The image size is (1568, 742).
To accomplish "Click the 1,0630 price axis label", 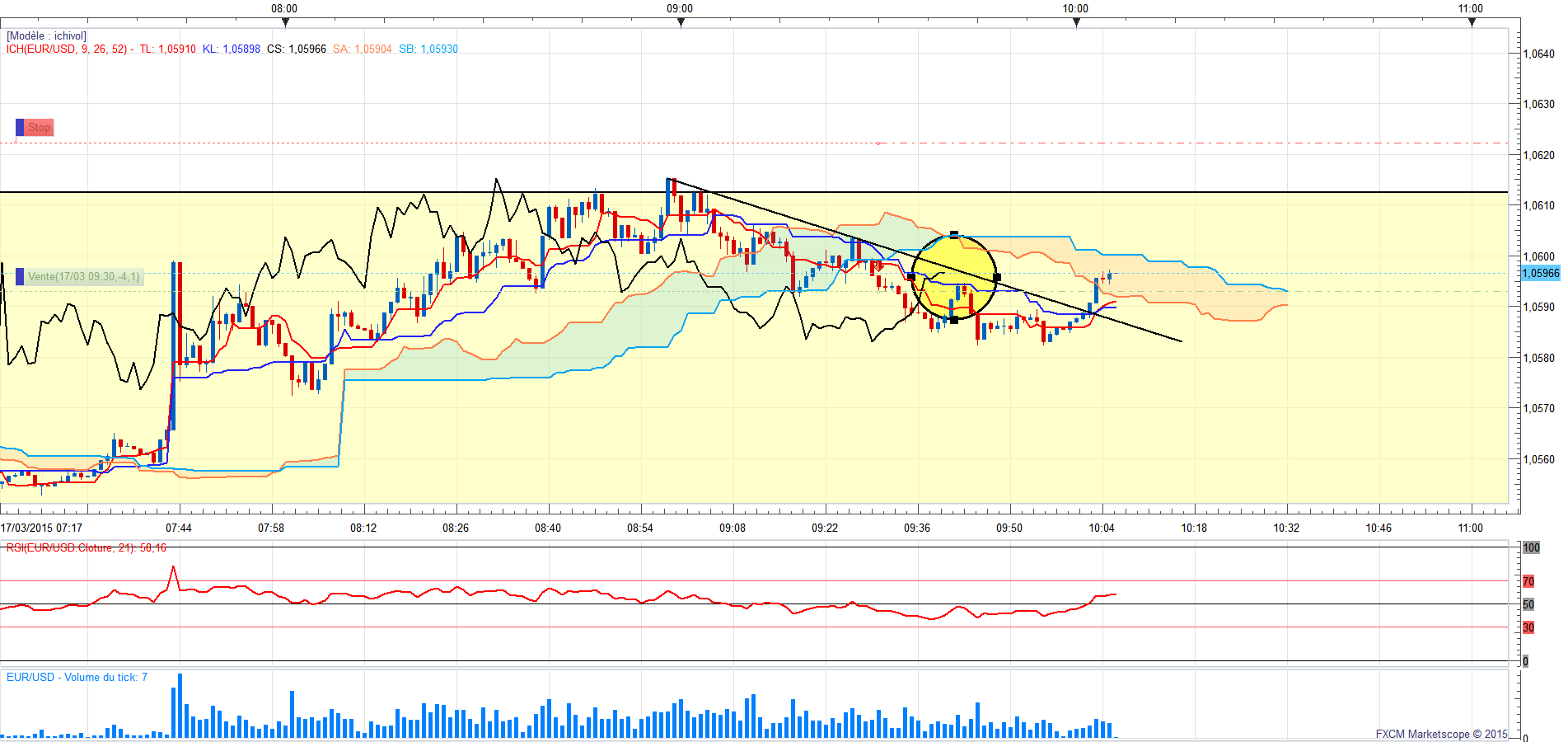I will tap(1538, 104).
